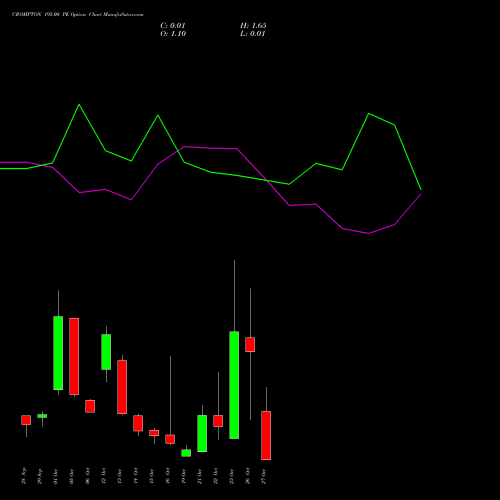Select the tall red candle above 05 Oct
Screen dimensions: 500x500
[x=74, y=356]
